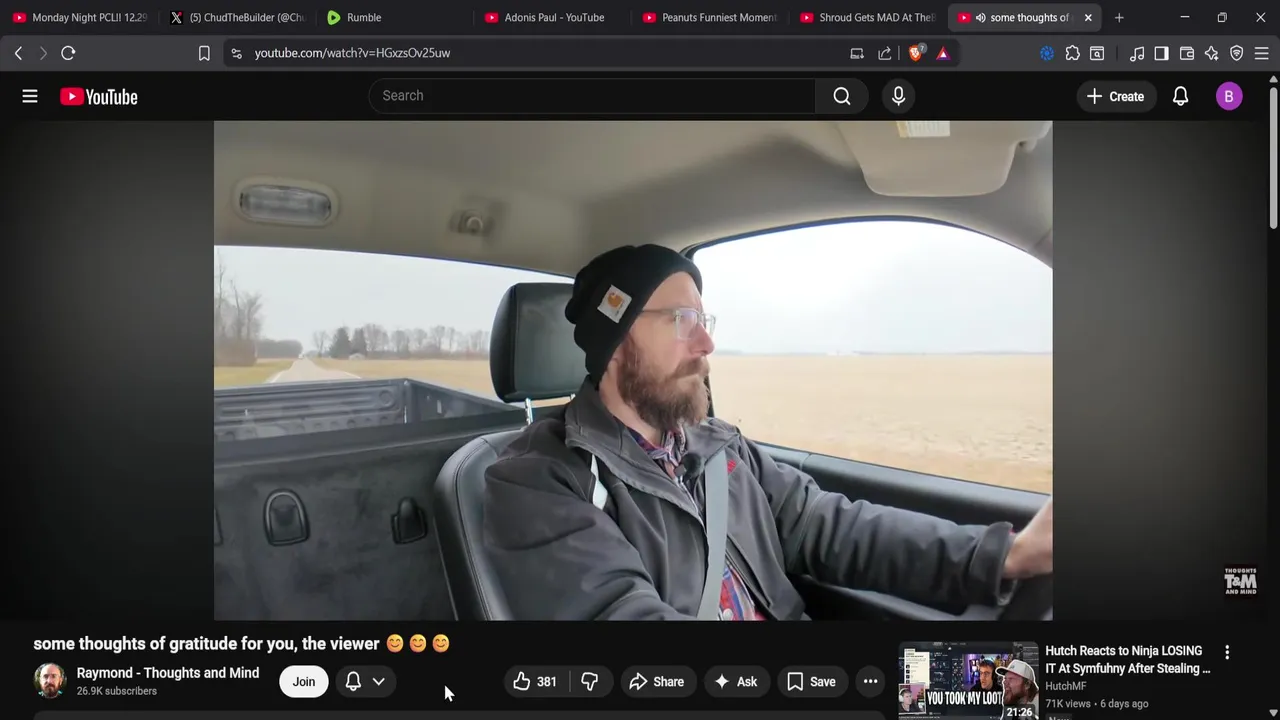Screen dimensions: 1280x720
Task: Switch to Peanuts Funniest Moments tab
Action: (x=710, y=17)
